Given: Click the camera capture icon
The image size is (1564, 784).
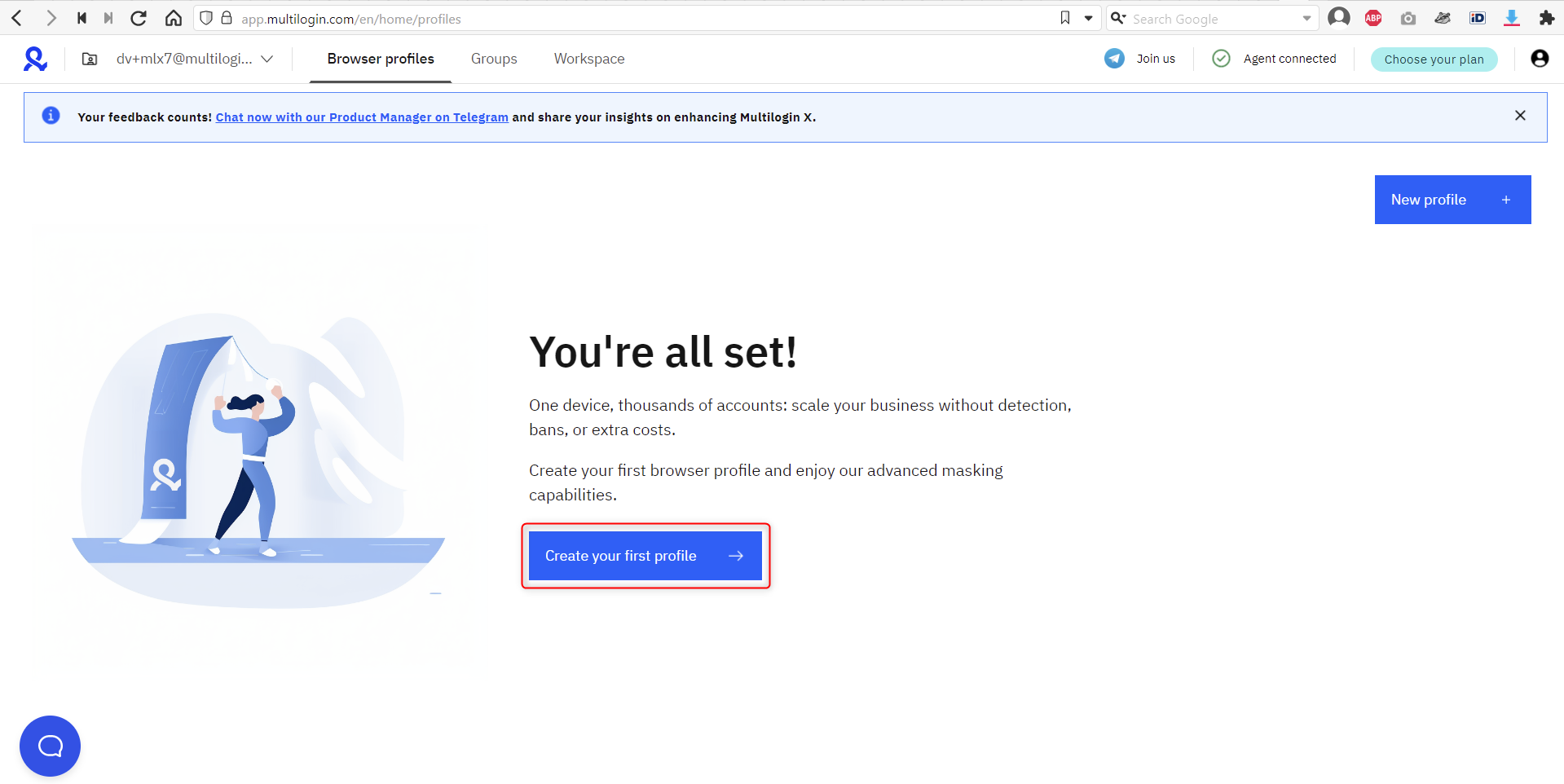Looking at the screenshot, I should point(1408,18).
